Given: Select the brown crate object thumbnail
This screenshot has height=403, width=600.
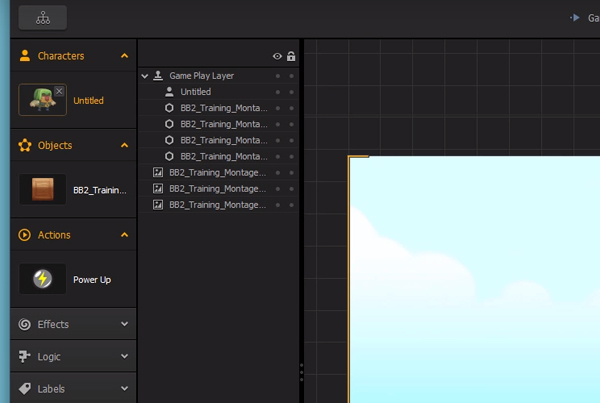Looking at the screenshot, I should click(x=42, y=189).
